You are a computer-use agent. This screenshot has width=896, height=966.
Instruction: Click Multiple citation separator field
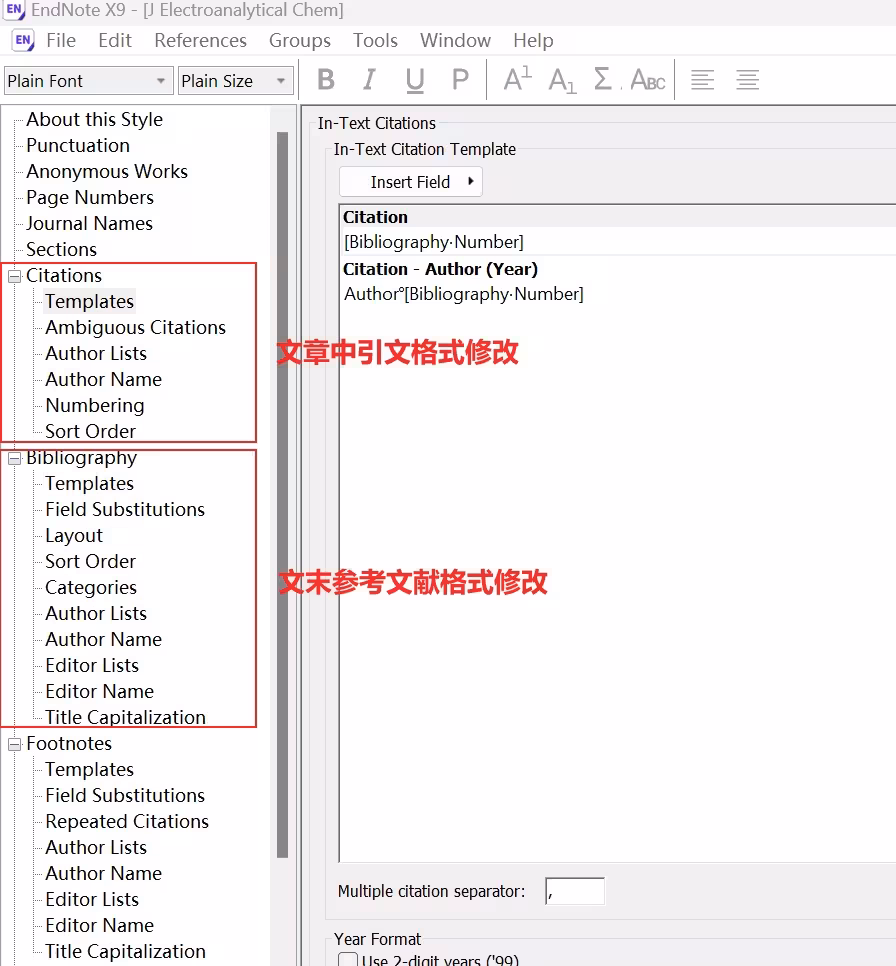point(575,891)
